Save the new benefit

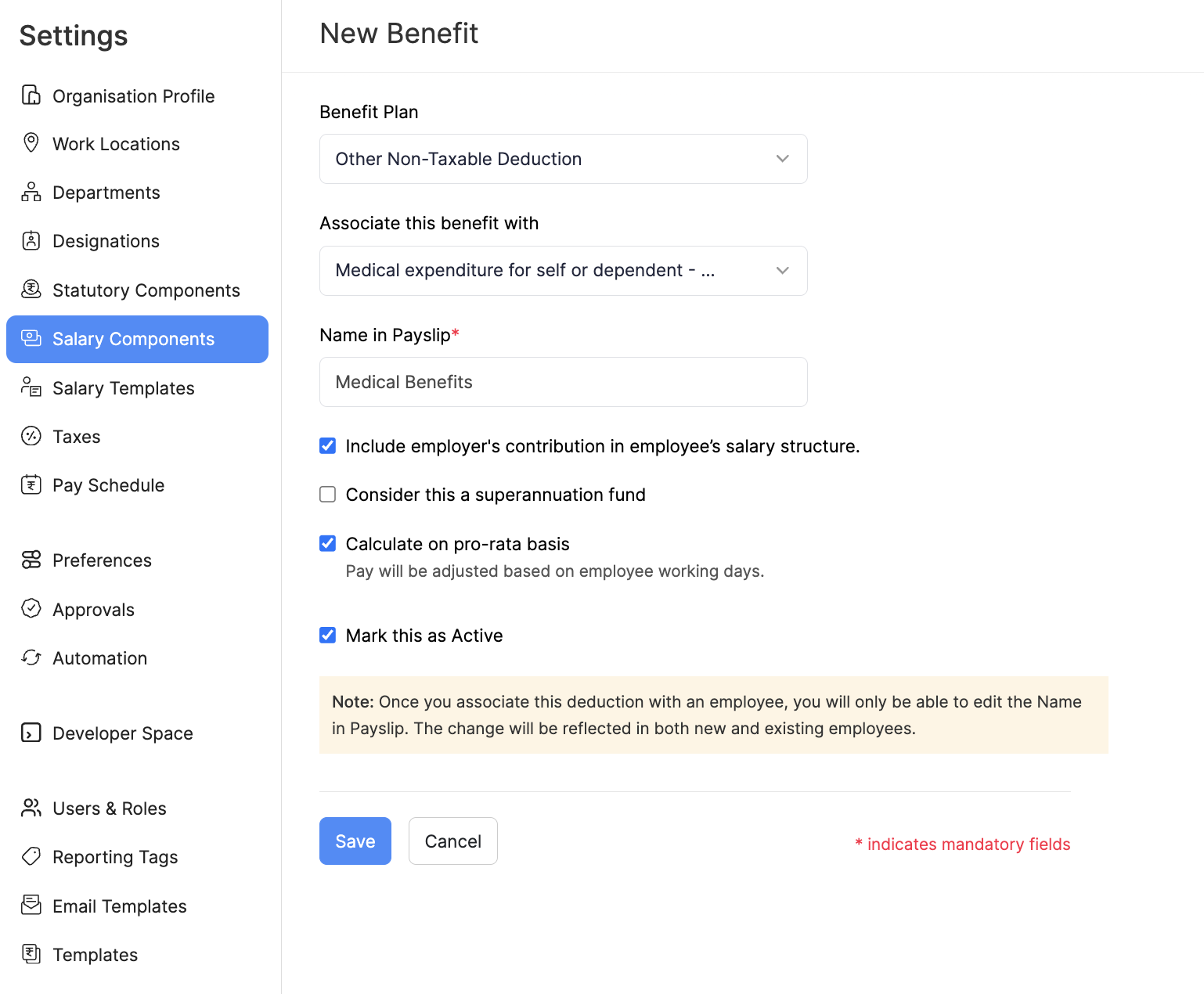pyautogui.click(x=355, y=841)
